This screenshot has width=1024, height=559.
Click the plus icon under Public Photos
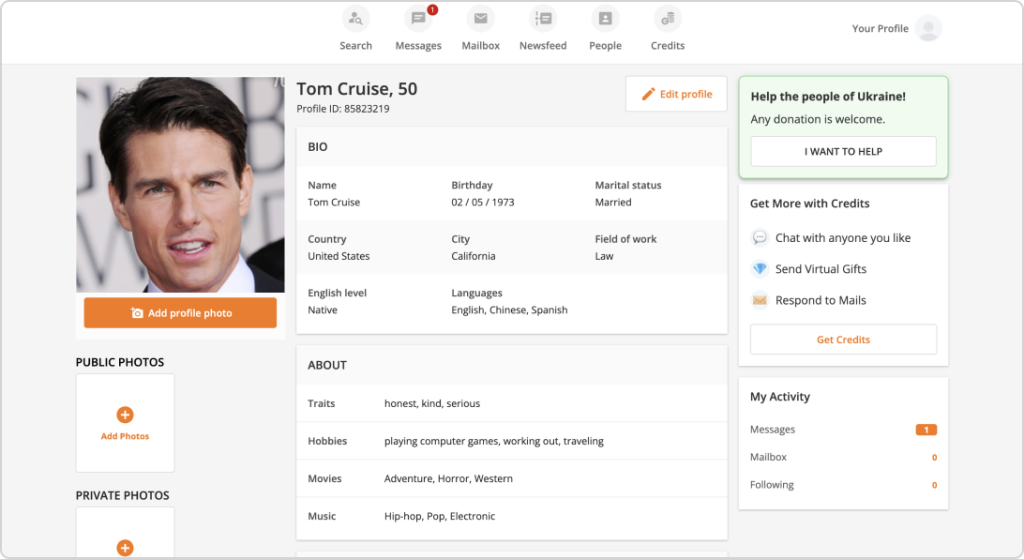[x=125, y=415]
